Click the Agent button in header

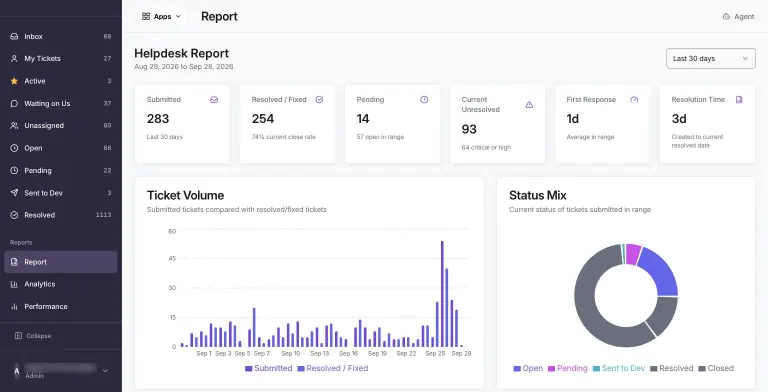pyautogui.click(x=739, y=17)
